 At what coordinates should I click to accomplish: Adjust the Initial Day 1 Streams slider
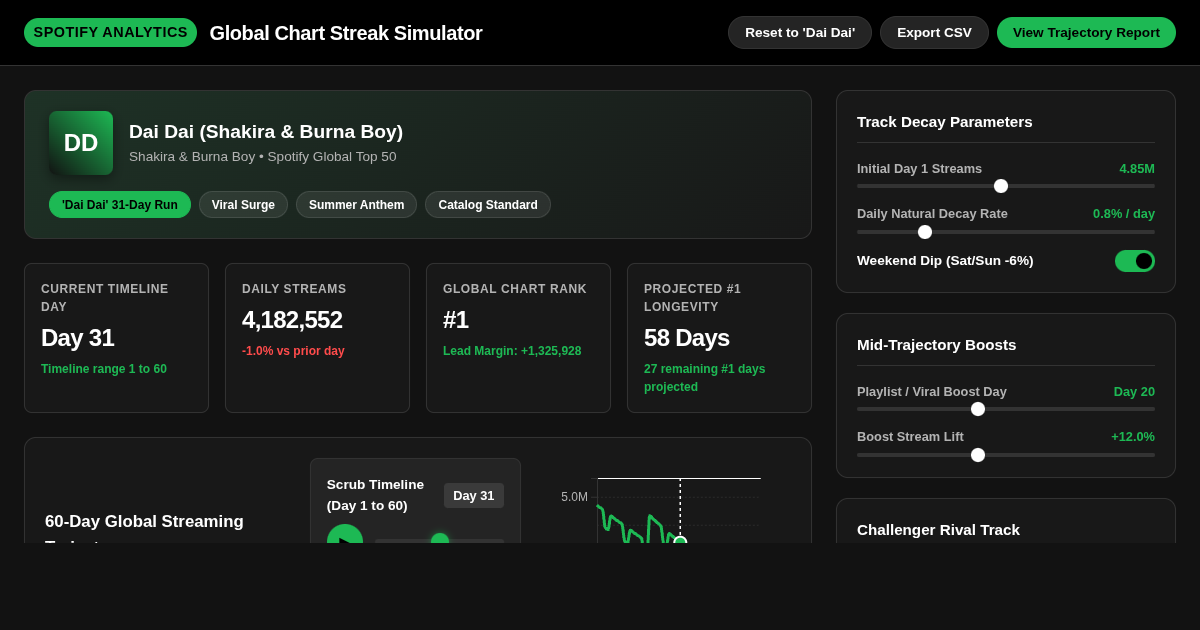tap(1006, 186)
